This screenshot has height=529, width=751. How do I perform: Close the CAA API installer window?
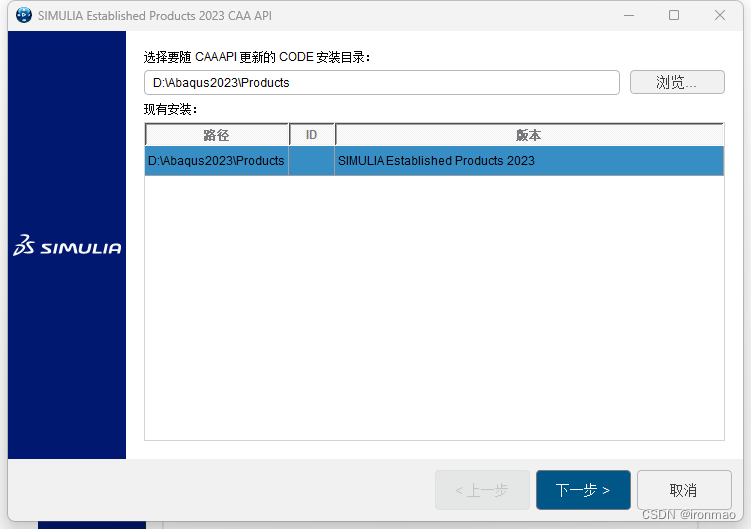tap(719, 15)
